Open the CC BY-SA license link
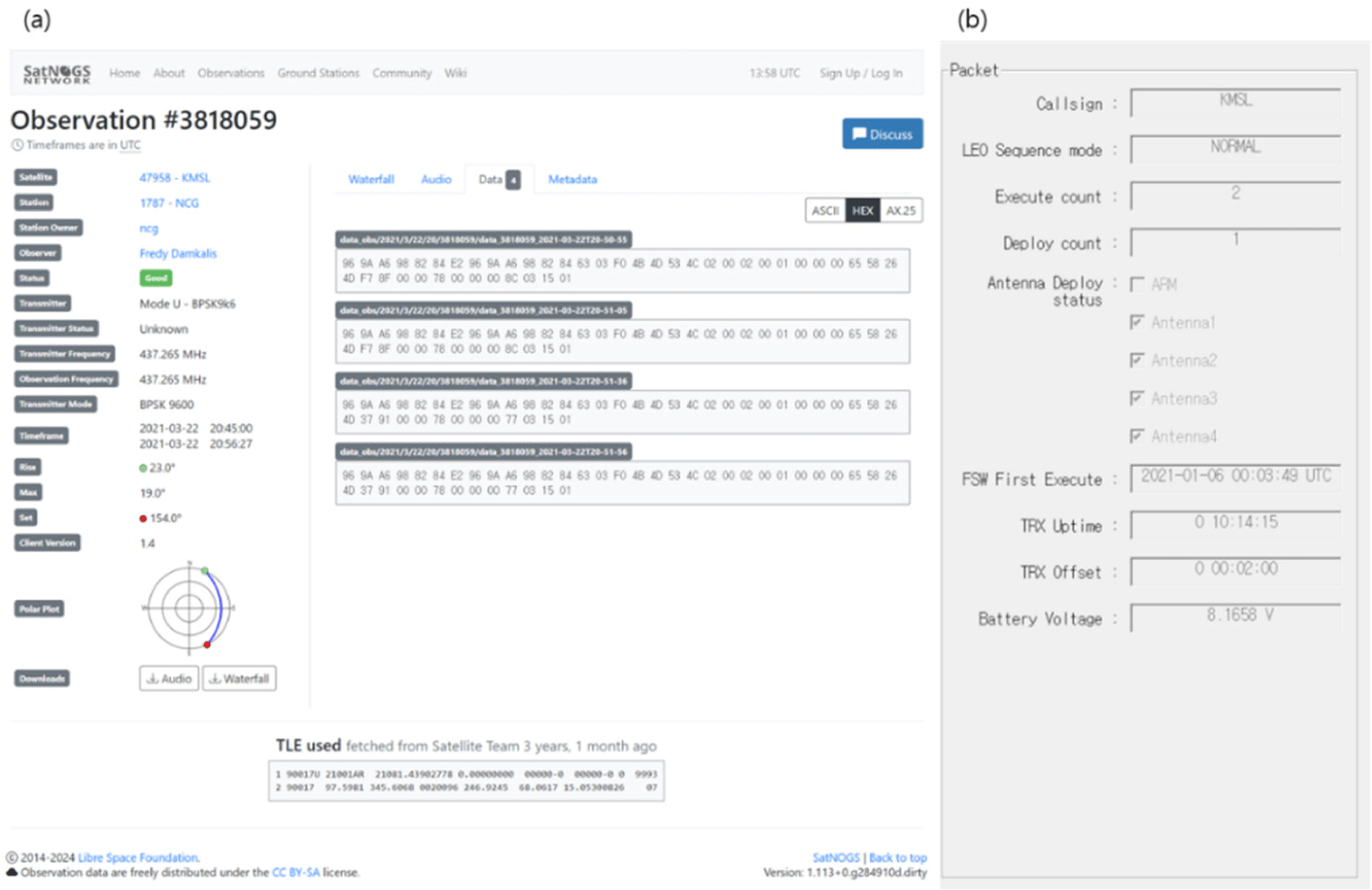 296,872
